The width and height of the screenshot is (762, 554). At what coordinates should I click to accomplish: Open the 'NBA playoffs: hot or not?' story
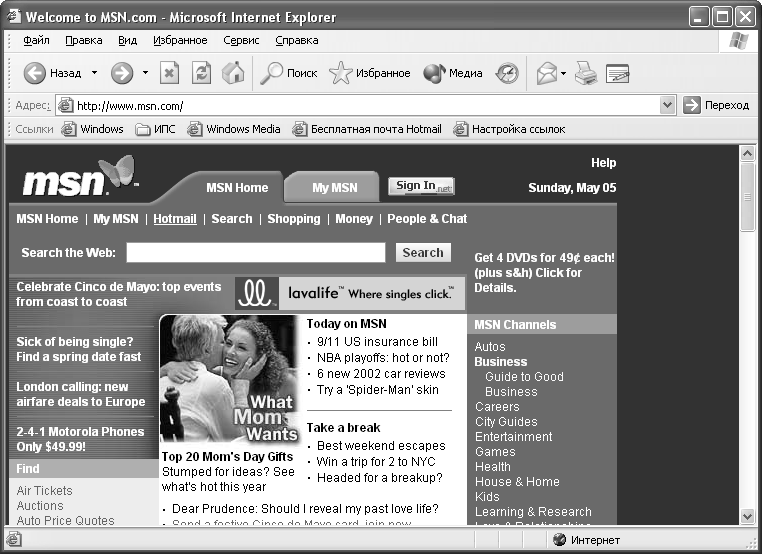[x=383, y=358]
